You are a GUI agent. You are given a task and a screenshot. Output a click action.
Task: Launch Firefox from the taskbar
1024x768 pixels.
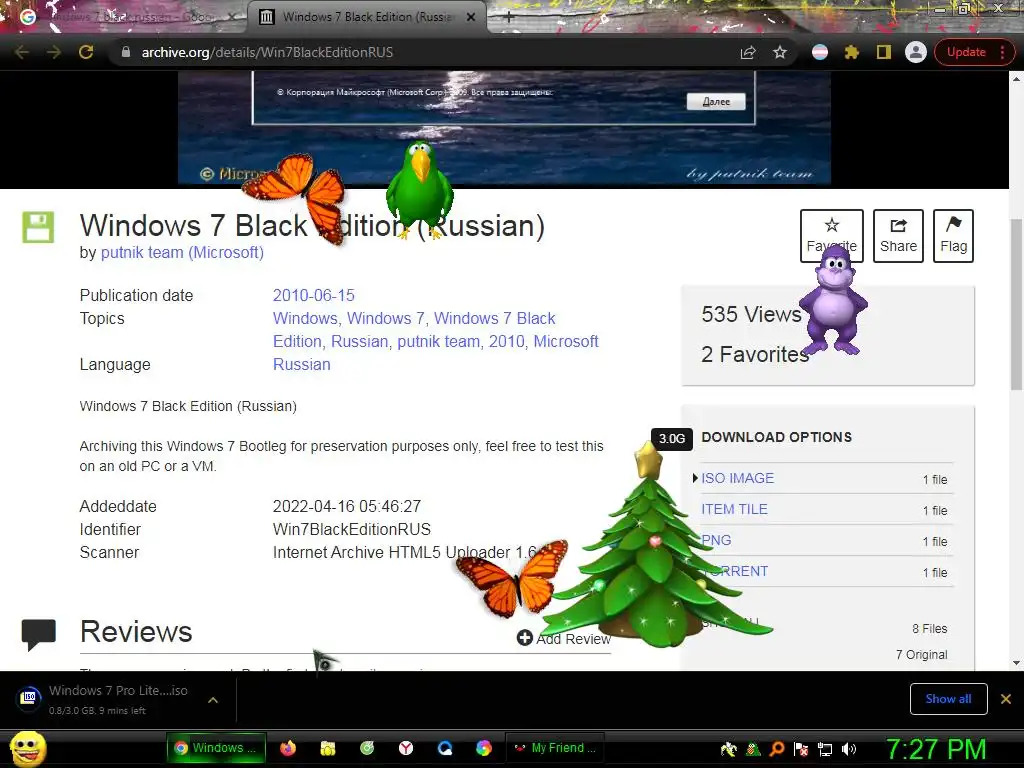(x=288, y=748)
